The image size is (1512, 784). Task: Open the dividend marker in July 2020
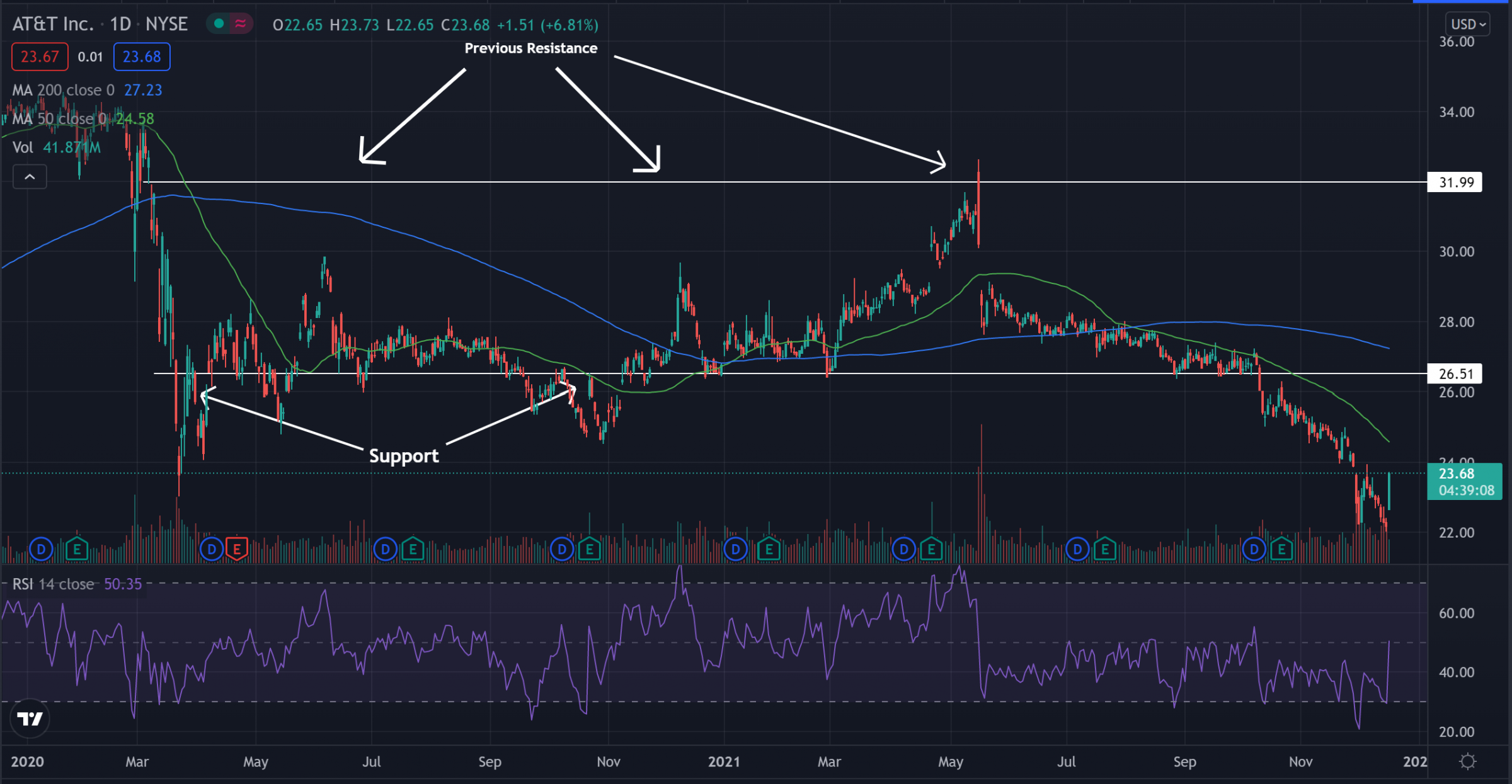point(385,550)
